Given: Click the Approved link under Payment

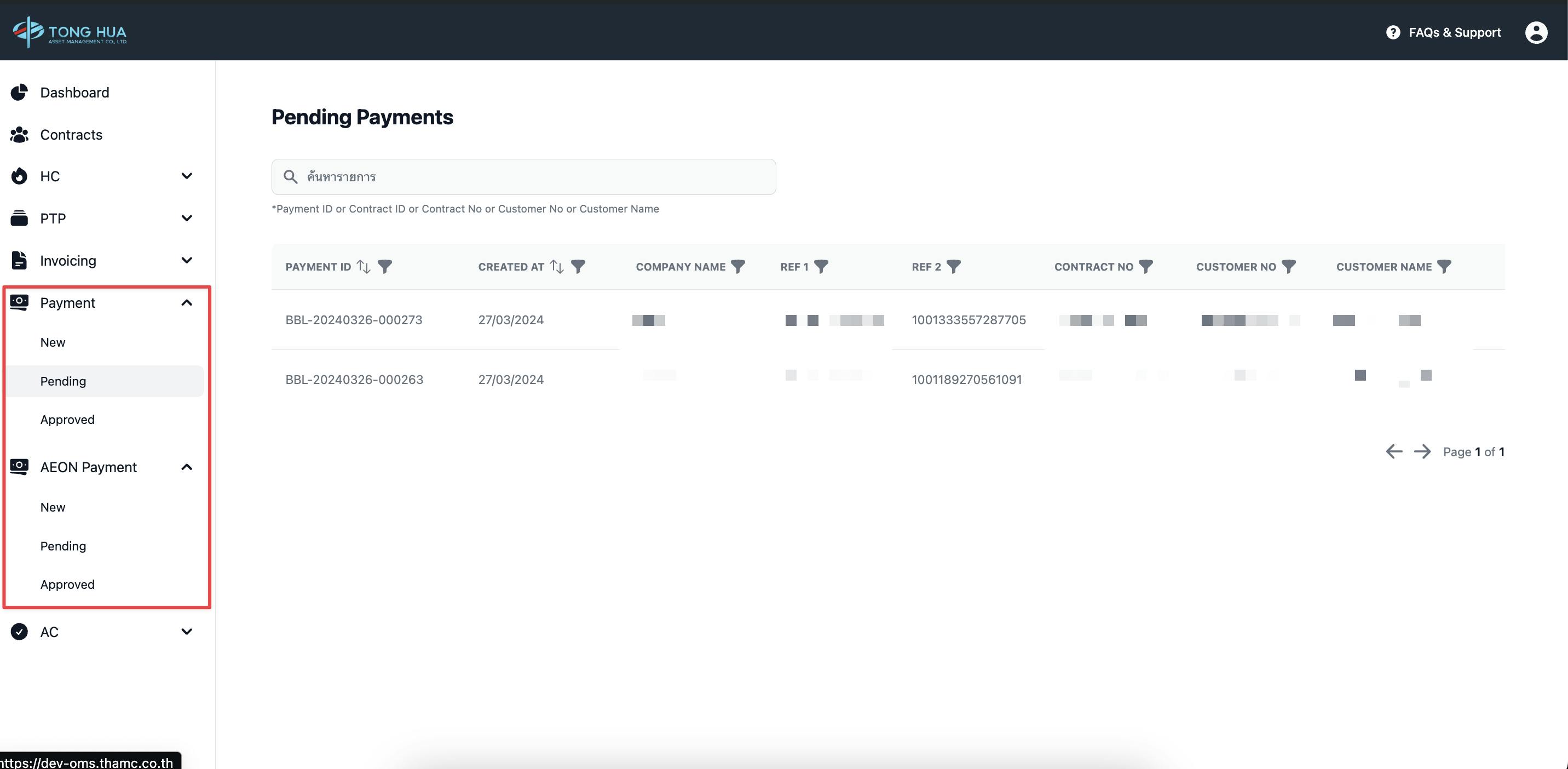Looking at the screenshot, I should (x=67, y=419).
